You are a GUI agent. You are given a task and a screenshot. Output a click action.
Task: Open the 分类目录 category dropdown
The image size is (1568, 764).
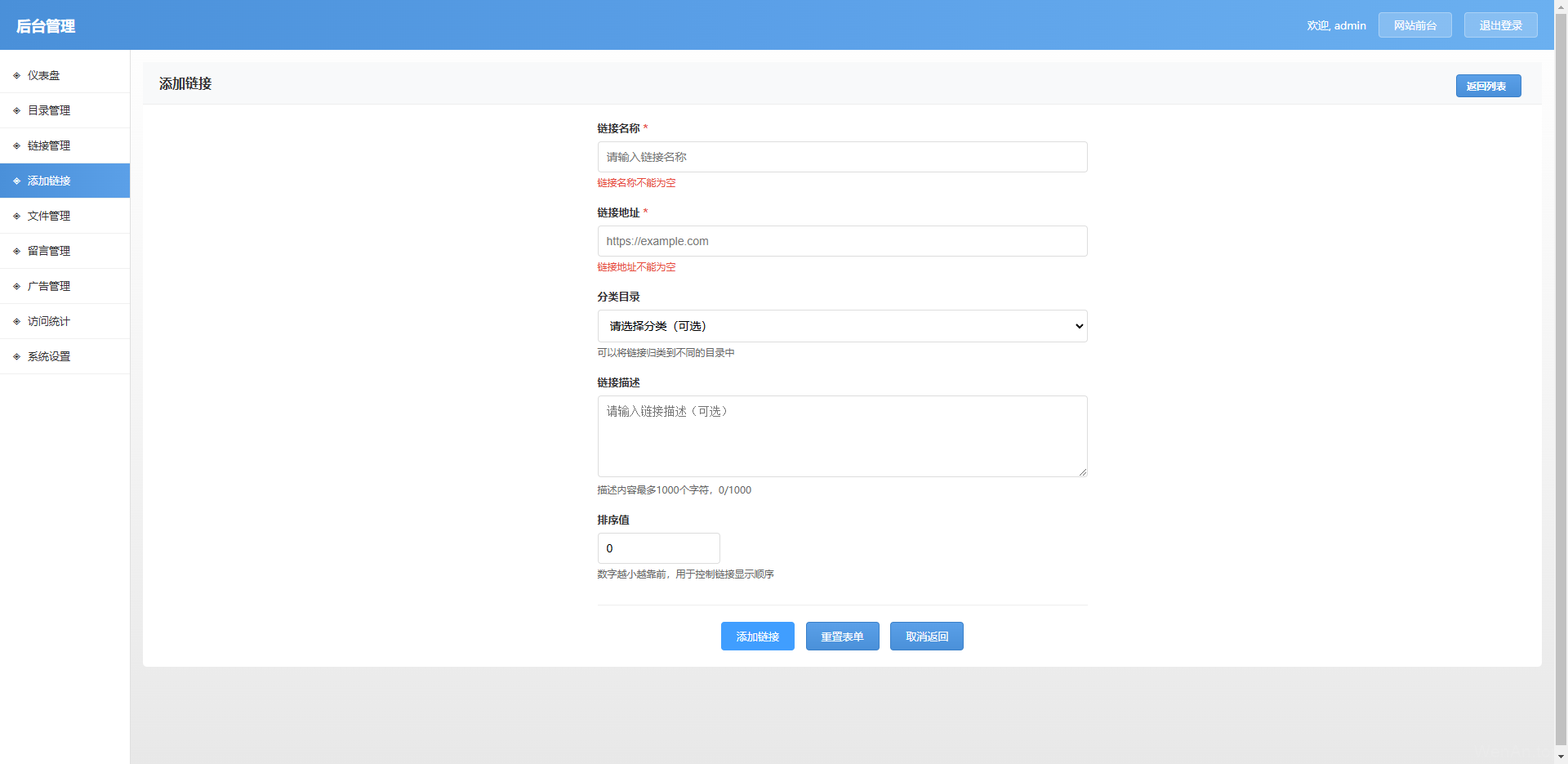point(842,326)
